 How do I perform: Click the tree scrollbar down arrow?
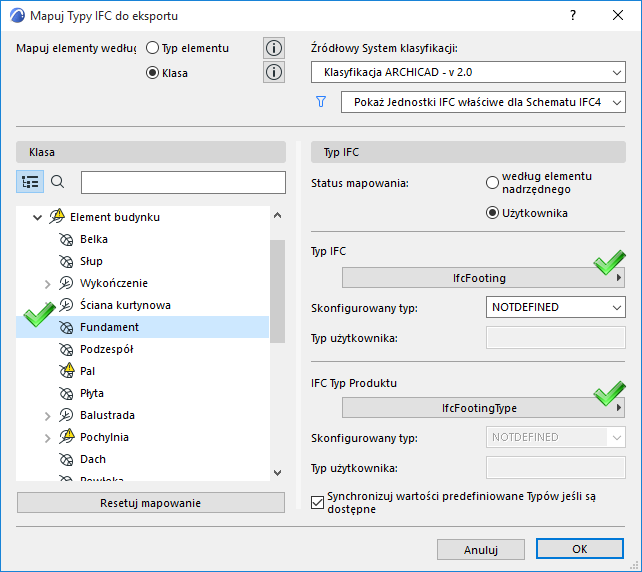coord(278,473)
